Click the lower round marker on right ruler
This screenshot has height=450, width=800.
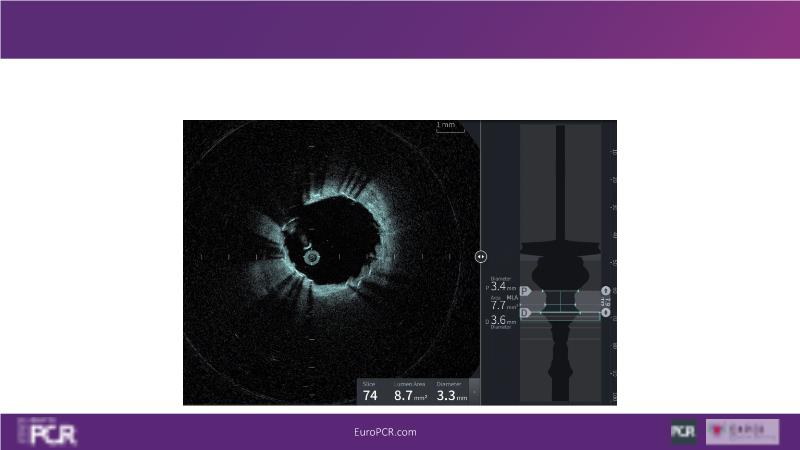click(605, 312)
